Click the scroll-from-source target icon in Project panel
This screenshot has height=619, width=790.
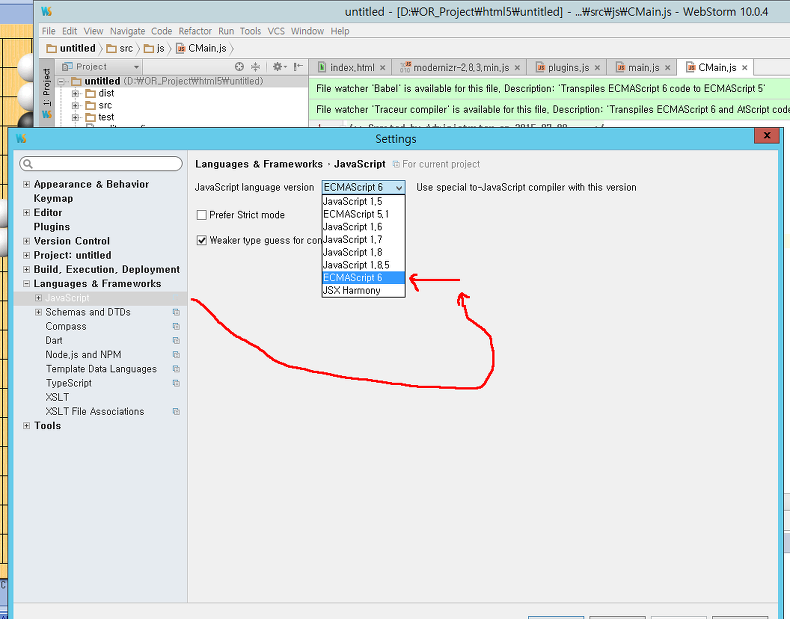pyautogui.click(x=239, y=66)
